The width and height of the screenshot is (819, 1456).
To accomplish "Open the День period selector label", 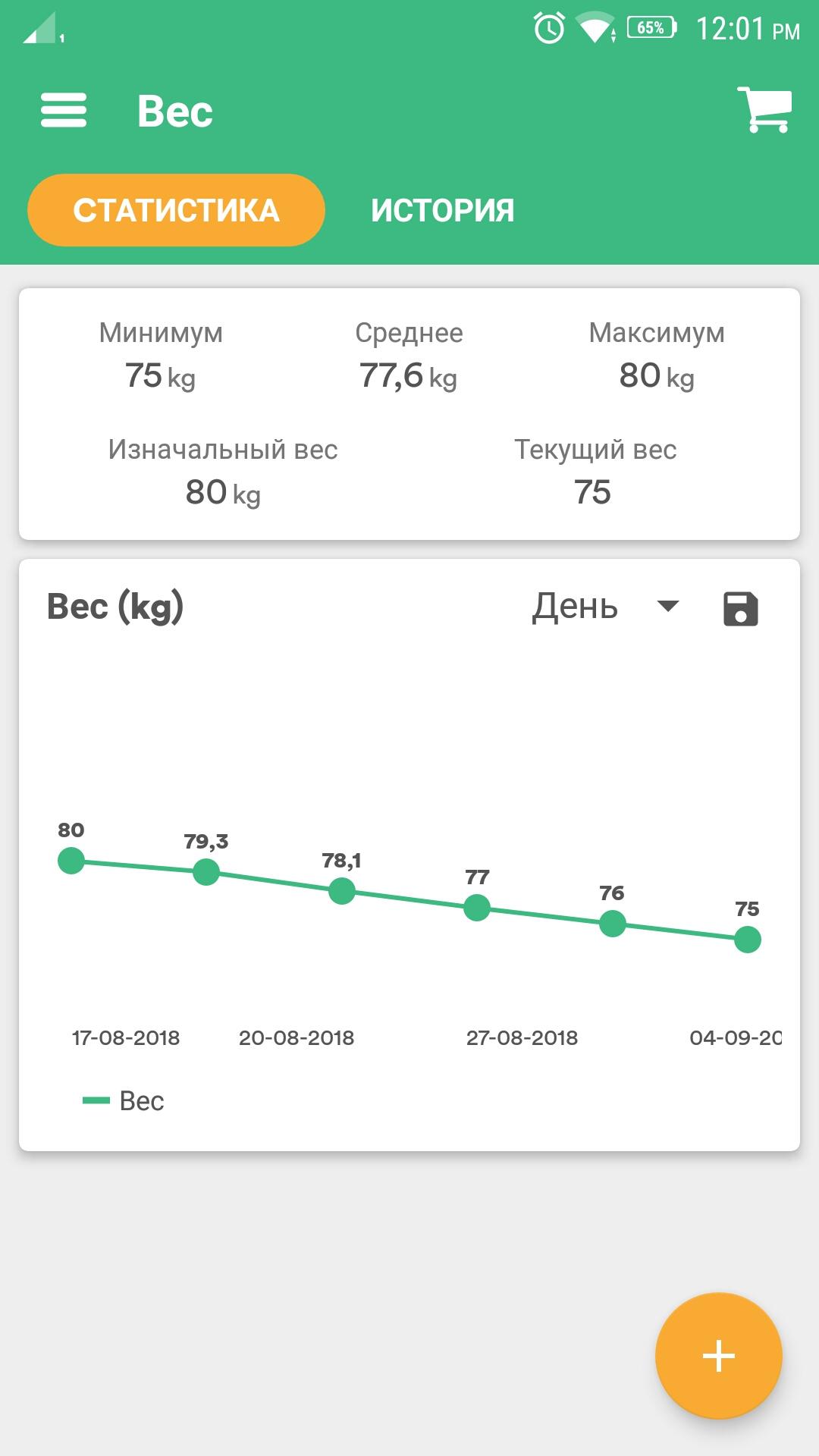I will [x=575, y=607].
